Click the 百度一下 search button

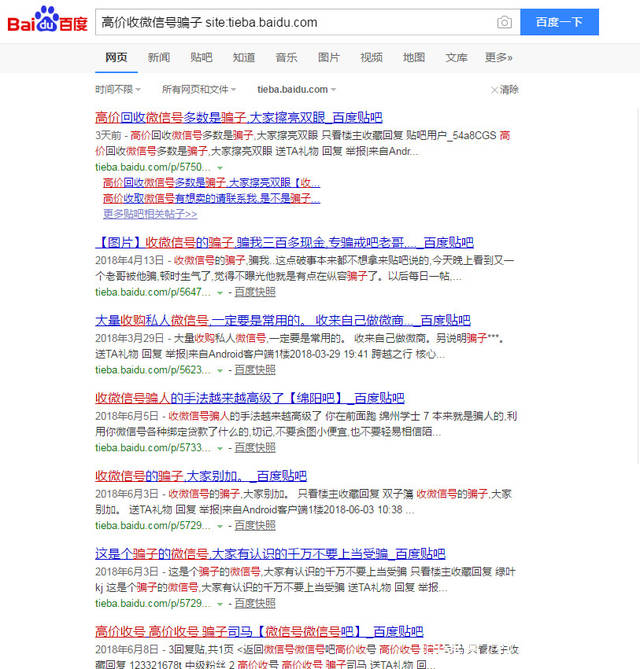pos(559,22)
